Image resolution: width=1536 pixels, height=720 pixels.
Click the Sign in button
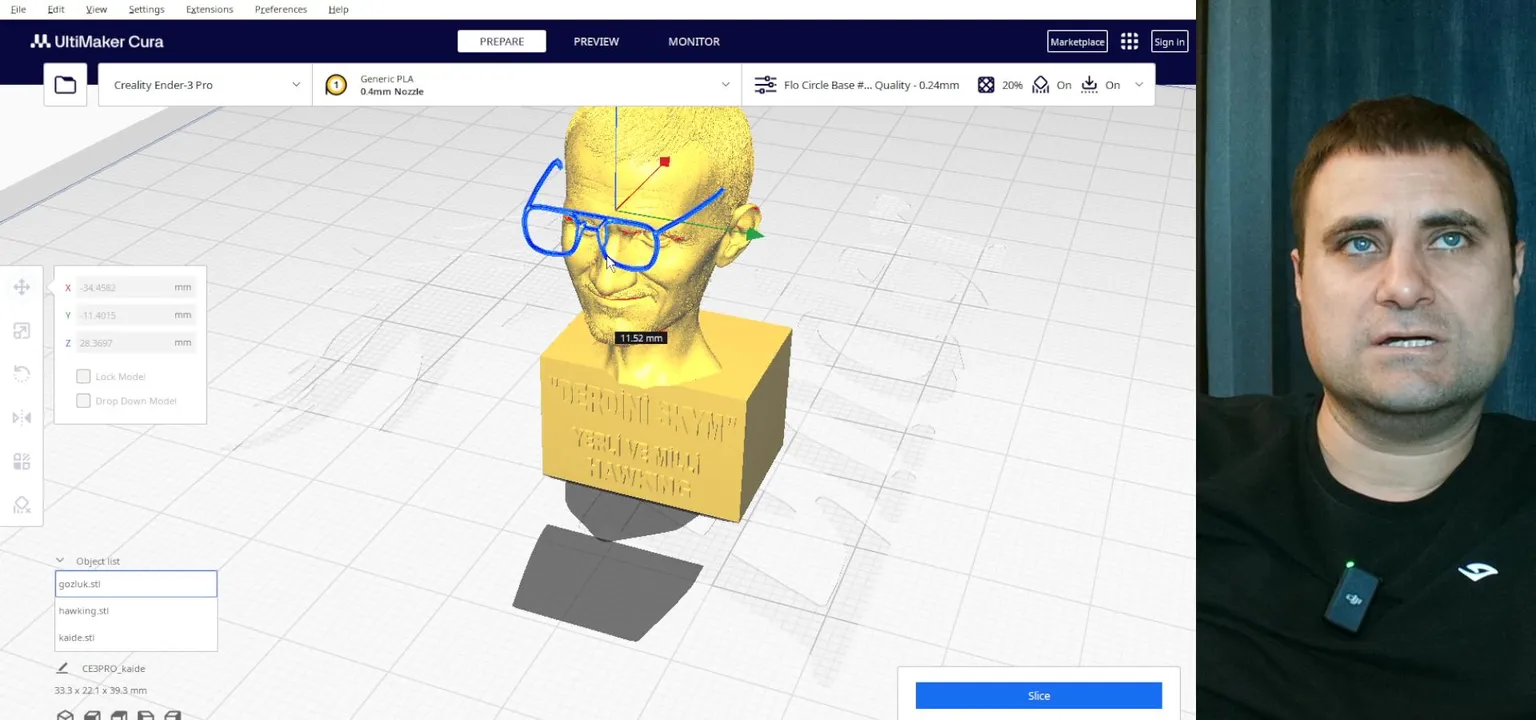click(x=1169, y=41)
